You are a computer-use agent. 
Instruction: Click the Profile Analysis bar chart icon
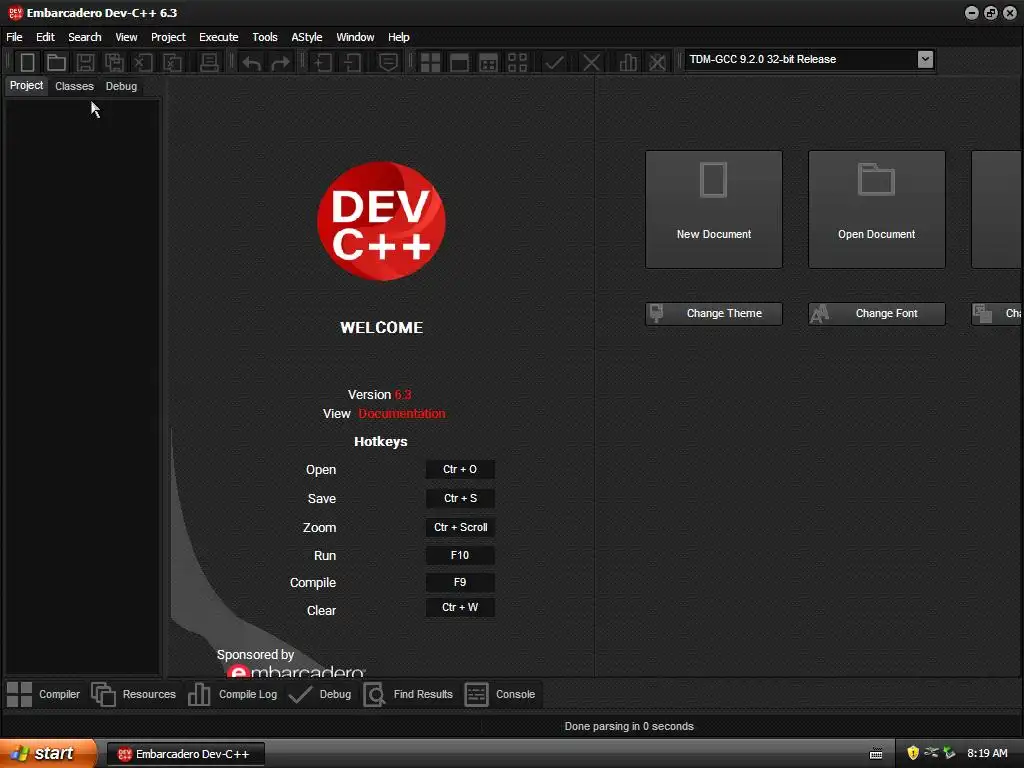[628, 62]
